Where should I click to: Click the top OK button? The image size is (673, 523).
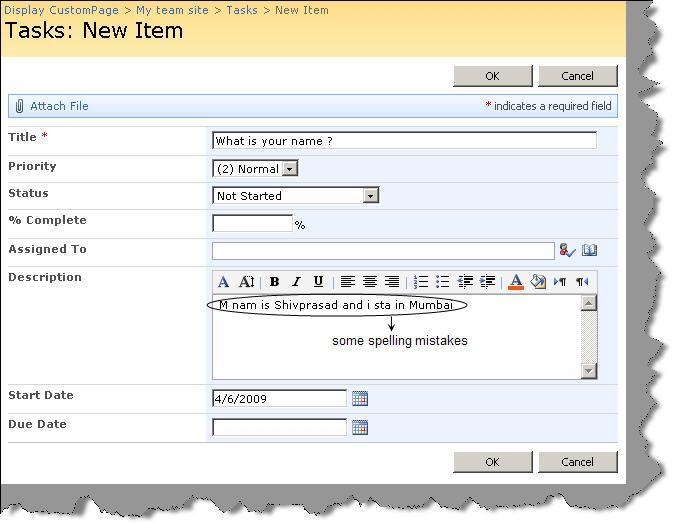pyautogui.click(x=493, y=76)
